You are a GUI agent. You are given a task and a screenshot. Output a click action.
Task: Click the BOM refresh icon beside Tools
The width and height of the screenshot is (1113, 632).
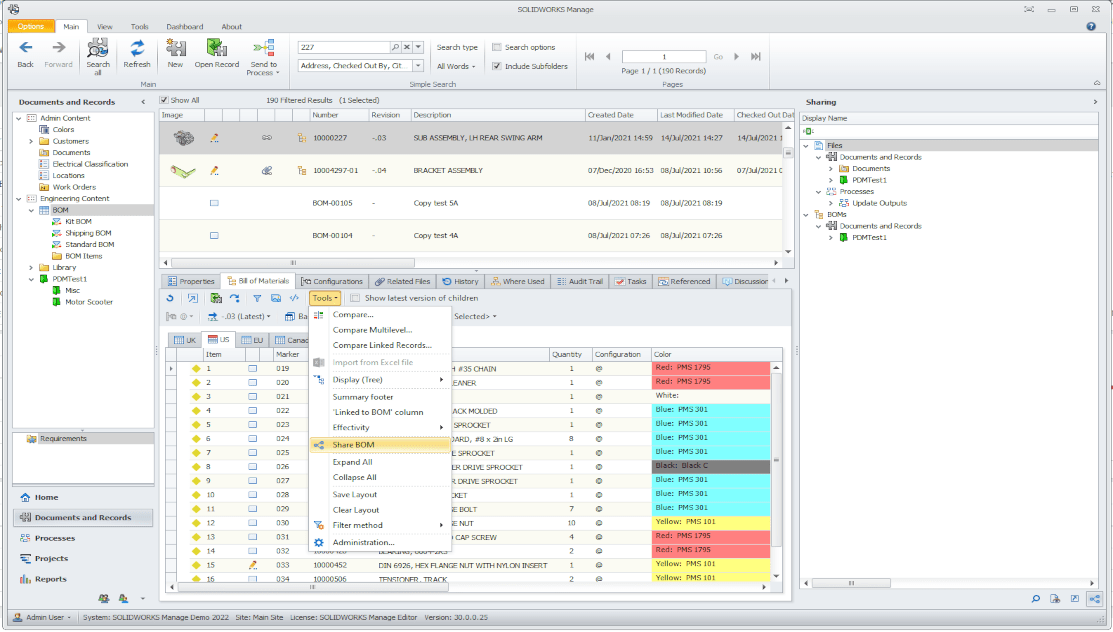point(170,298)
